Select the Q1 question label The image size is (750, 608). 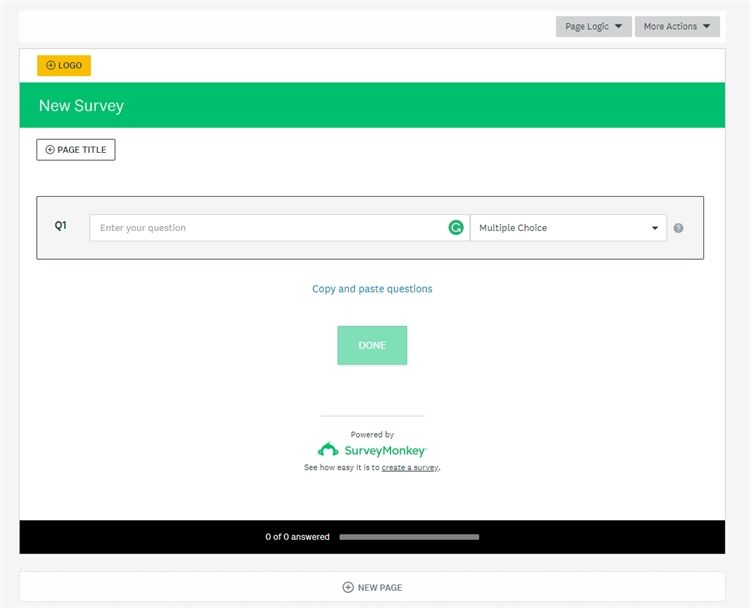click(x=61, y=226)
